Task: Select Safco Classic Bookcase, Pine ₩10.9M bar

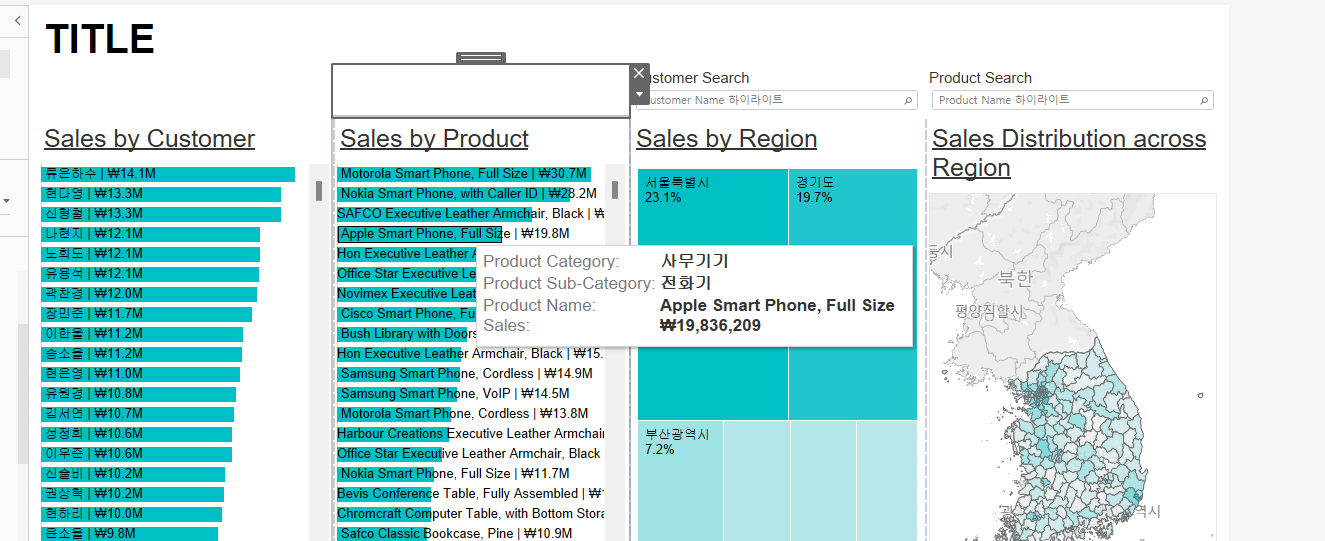Action: (x=381, y=534)
